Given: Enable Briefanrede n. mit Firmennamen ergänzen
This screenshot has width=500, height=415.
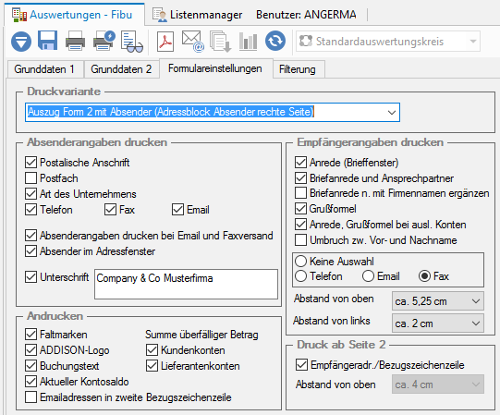Looking at the screenshot, I should (301, 193).
